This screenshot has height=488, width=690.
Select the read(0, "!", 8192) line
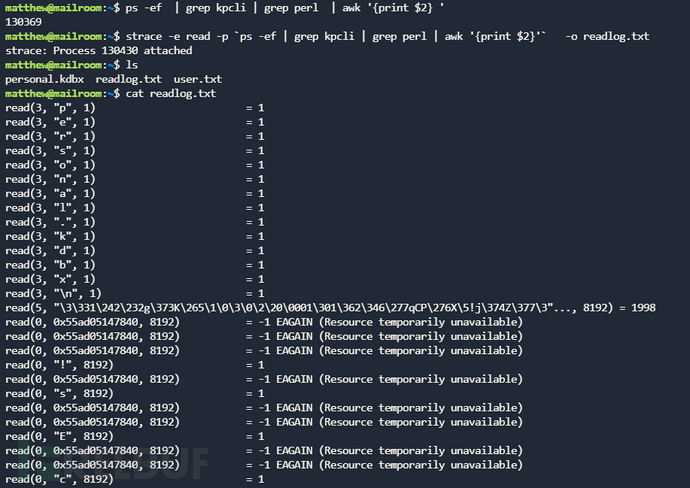click(x=58, y=365)
